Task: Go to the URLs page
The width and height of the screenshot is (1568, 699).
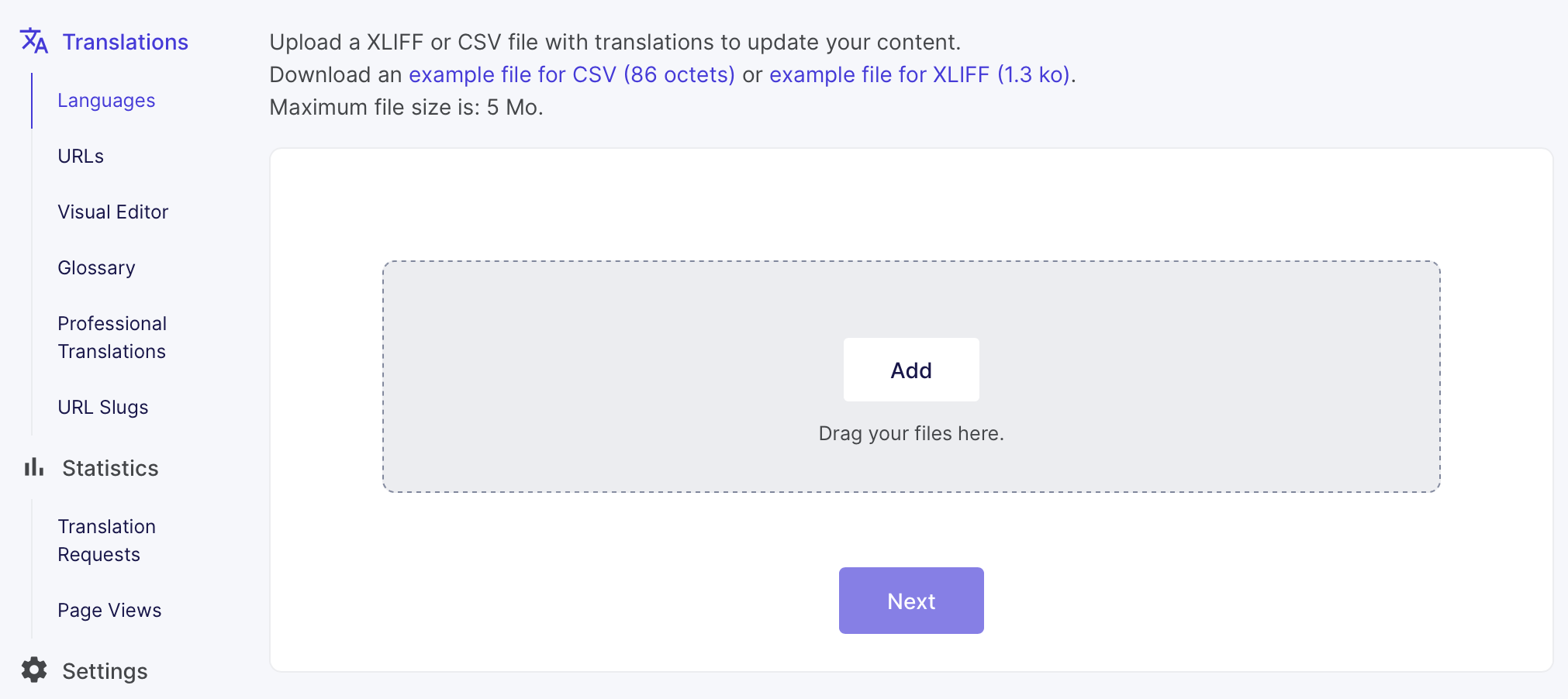Action: (x=81, y=157)
